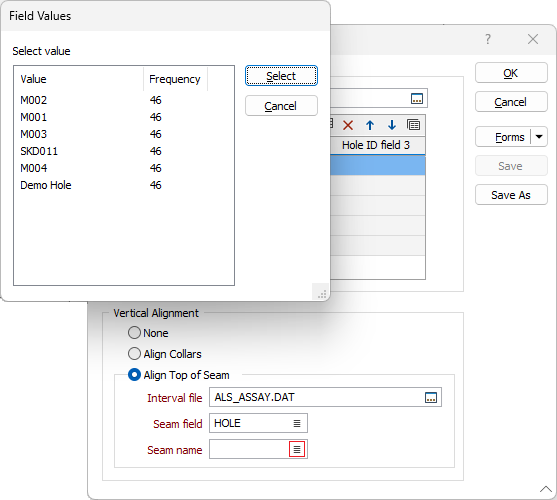Select the Align Collars radio button
The width and height of the screenshot is (557, 500).
click(x=134, y=354)
